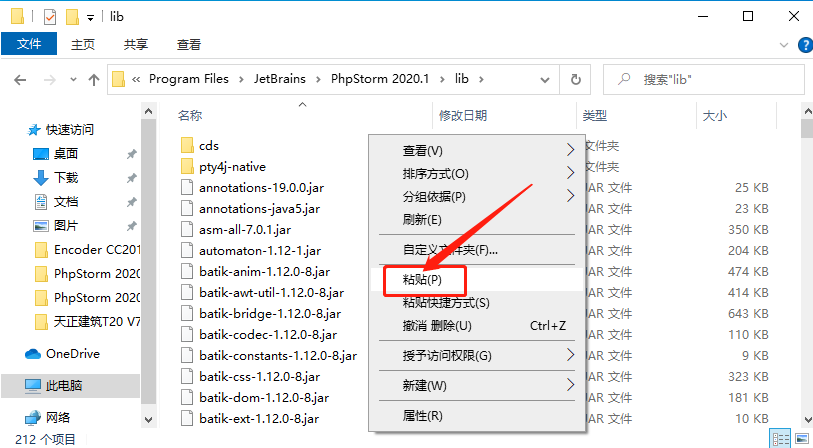Select the pty4j-native folder
Image resolution: width=813 pixels, height=448 pixels.
(232, 167)
